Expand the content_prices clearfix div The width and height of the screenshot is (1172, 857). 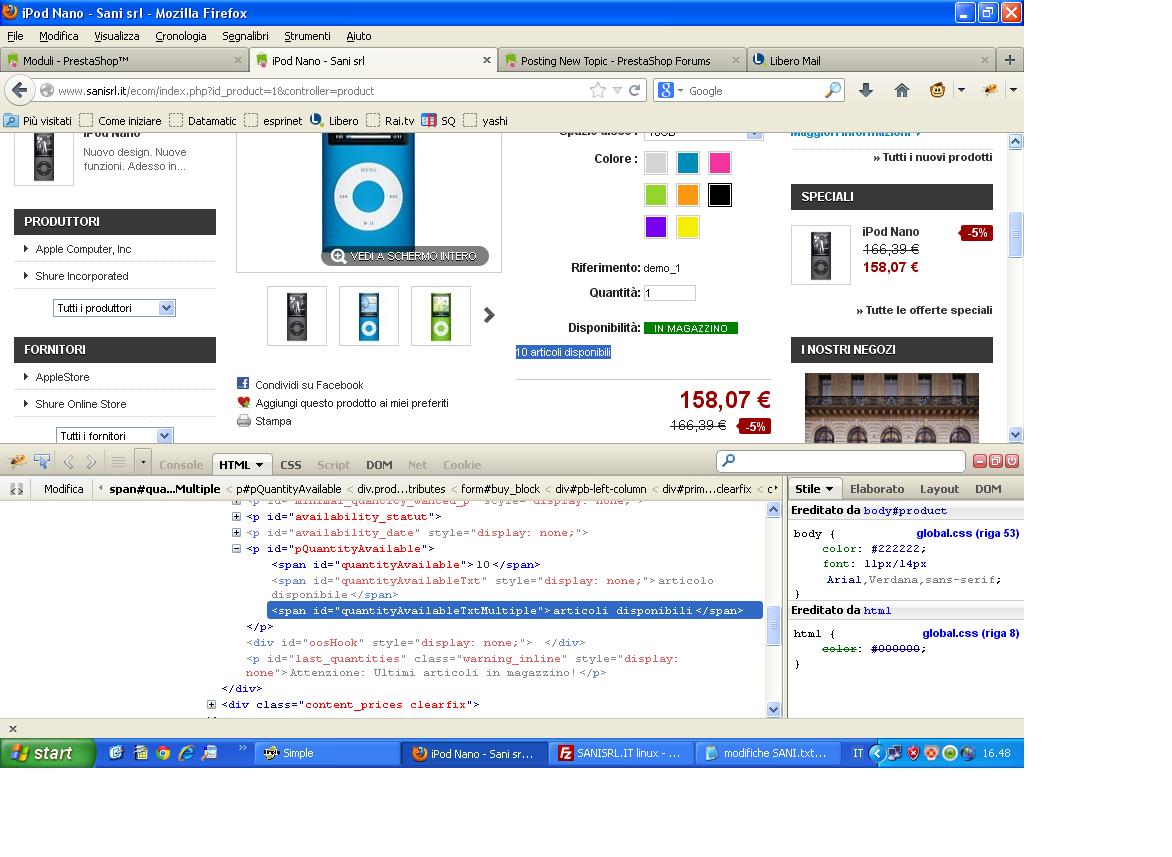(212, 705)
